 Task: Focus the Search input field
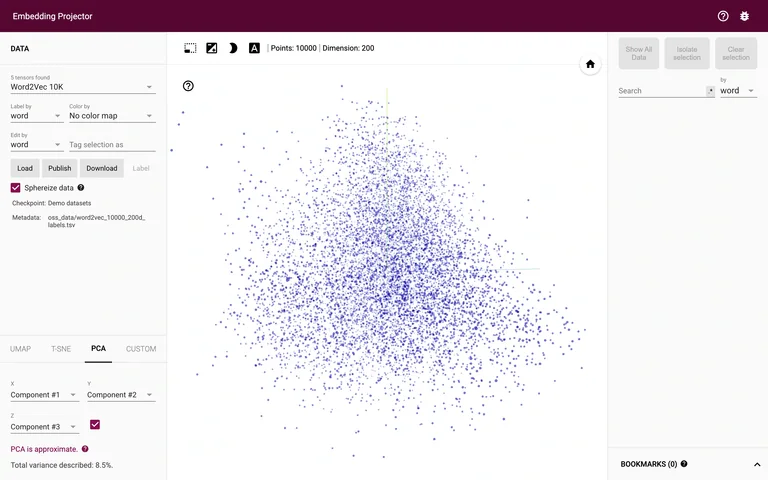pos(661,91)
